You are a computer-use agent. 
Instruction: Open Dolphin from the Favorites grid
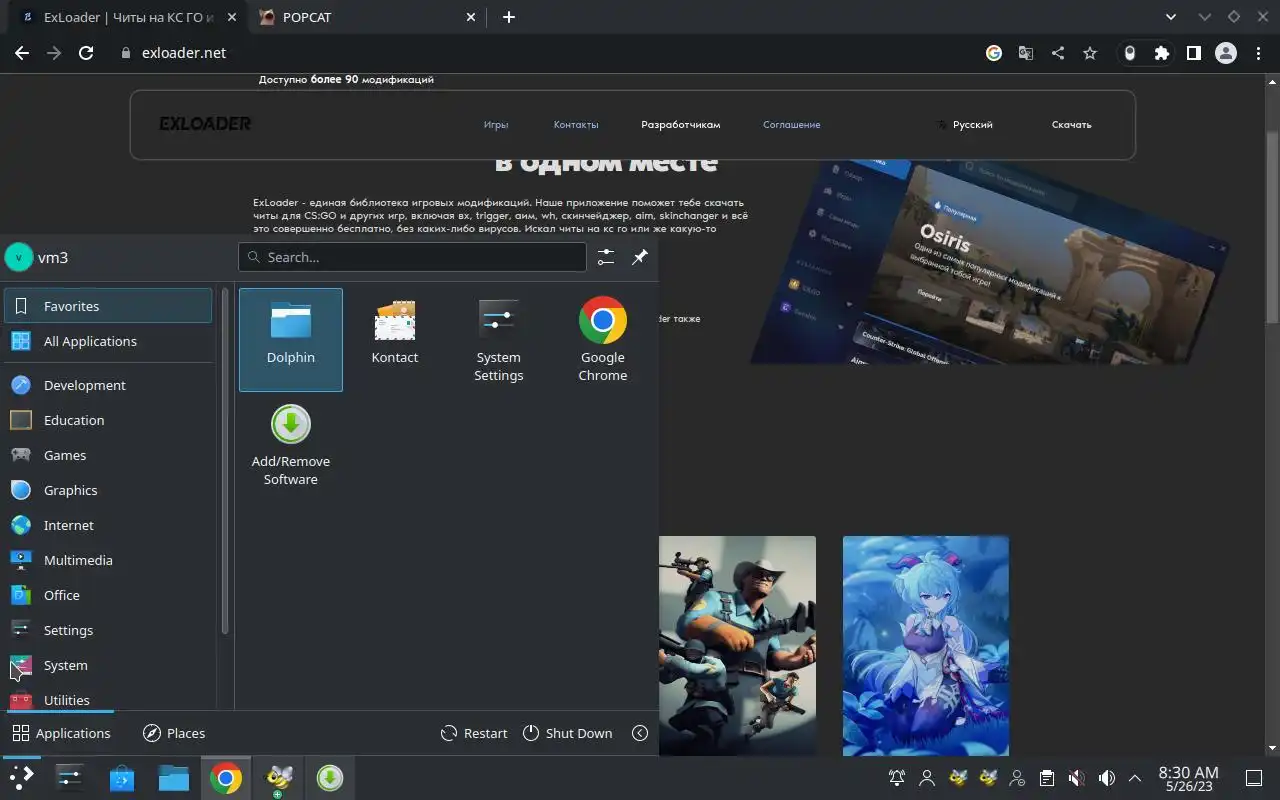pyautogui.click(x=291, y=340)
